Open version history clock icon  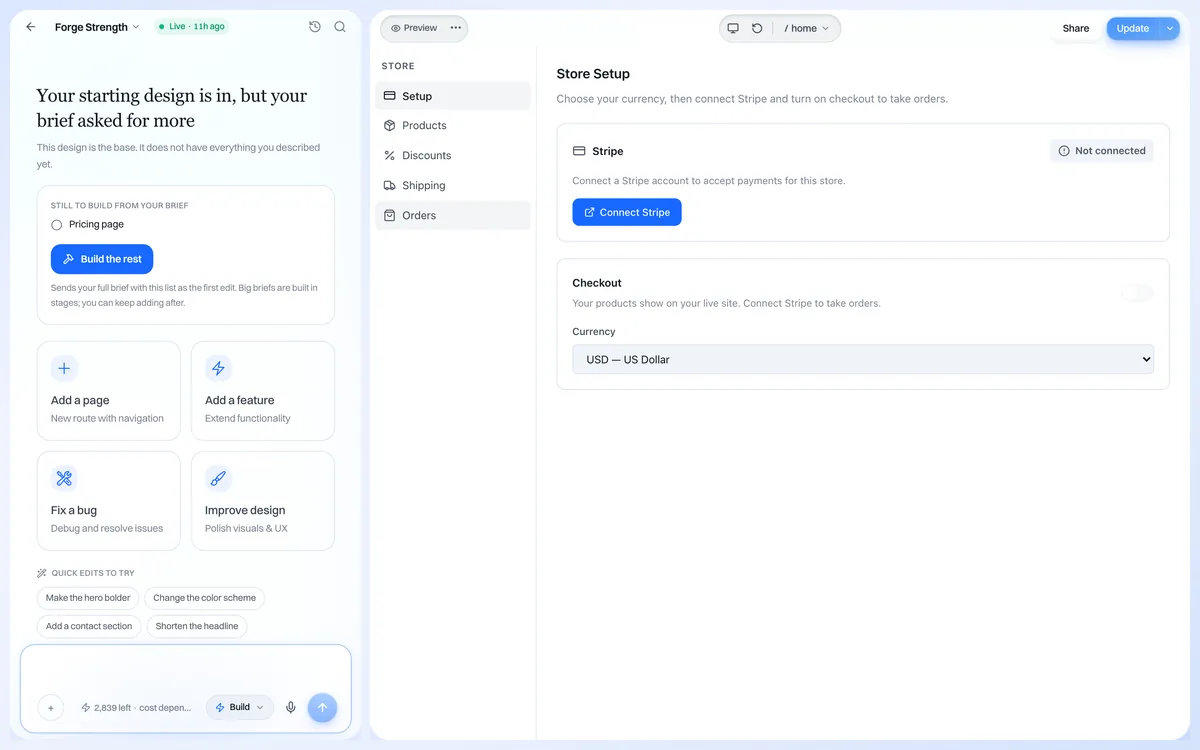315,27
